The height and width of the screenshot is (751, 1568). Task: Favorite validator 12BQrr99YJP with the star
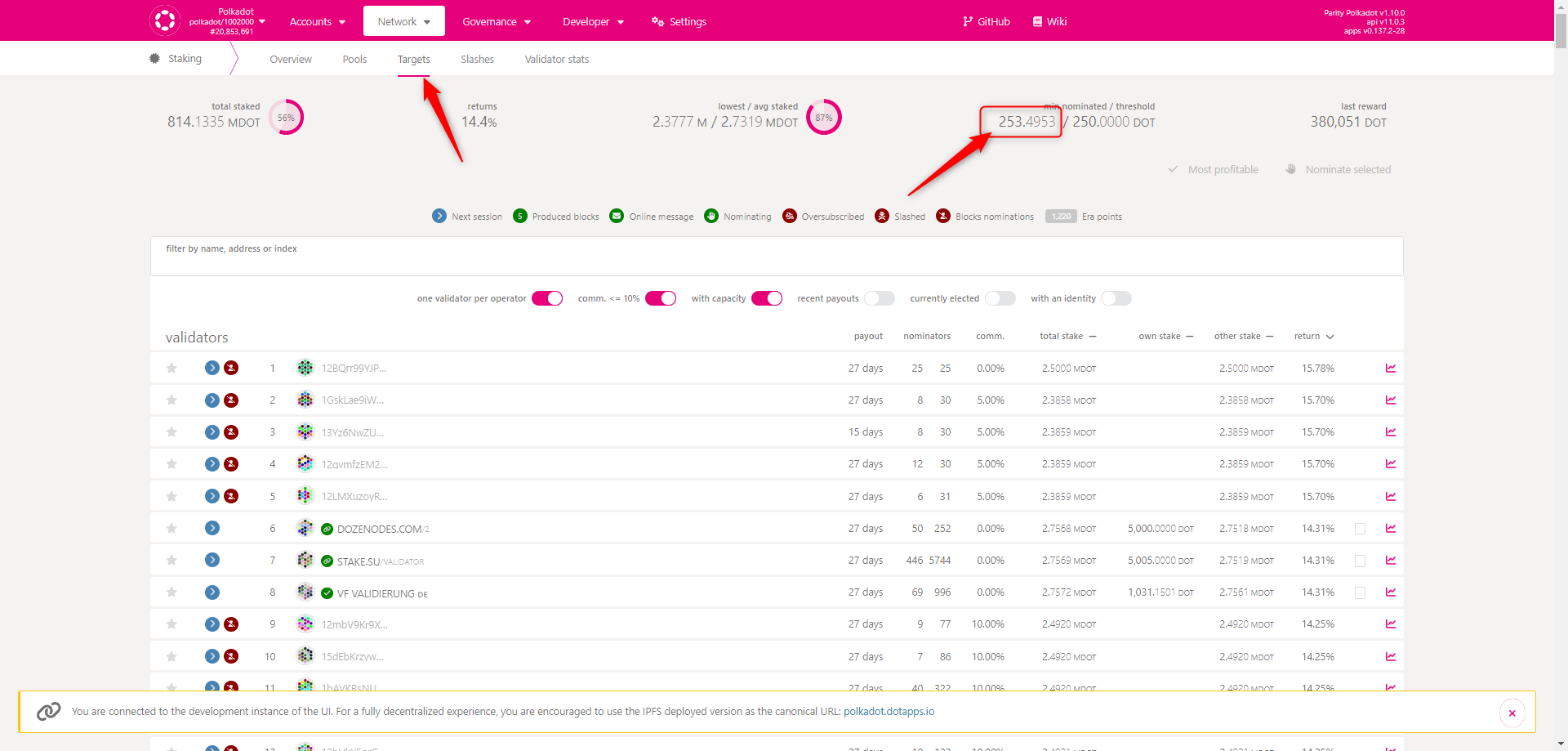coord(171,369)
